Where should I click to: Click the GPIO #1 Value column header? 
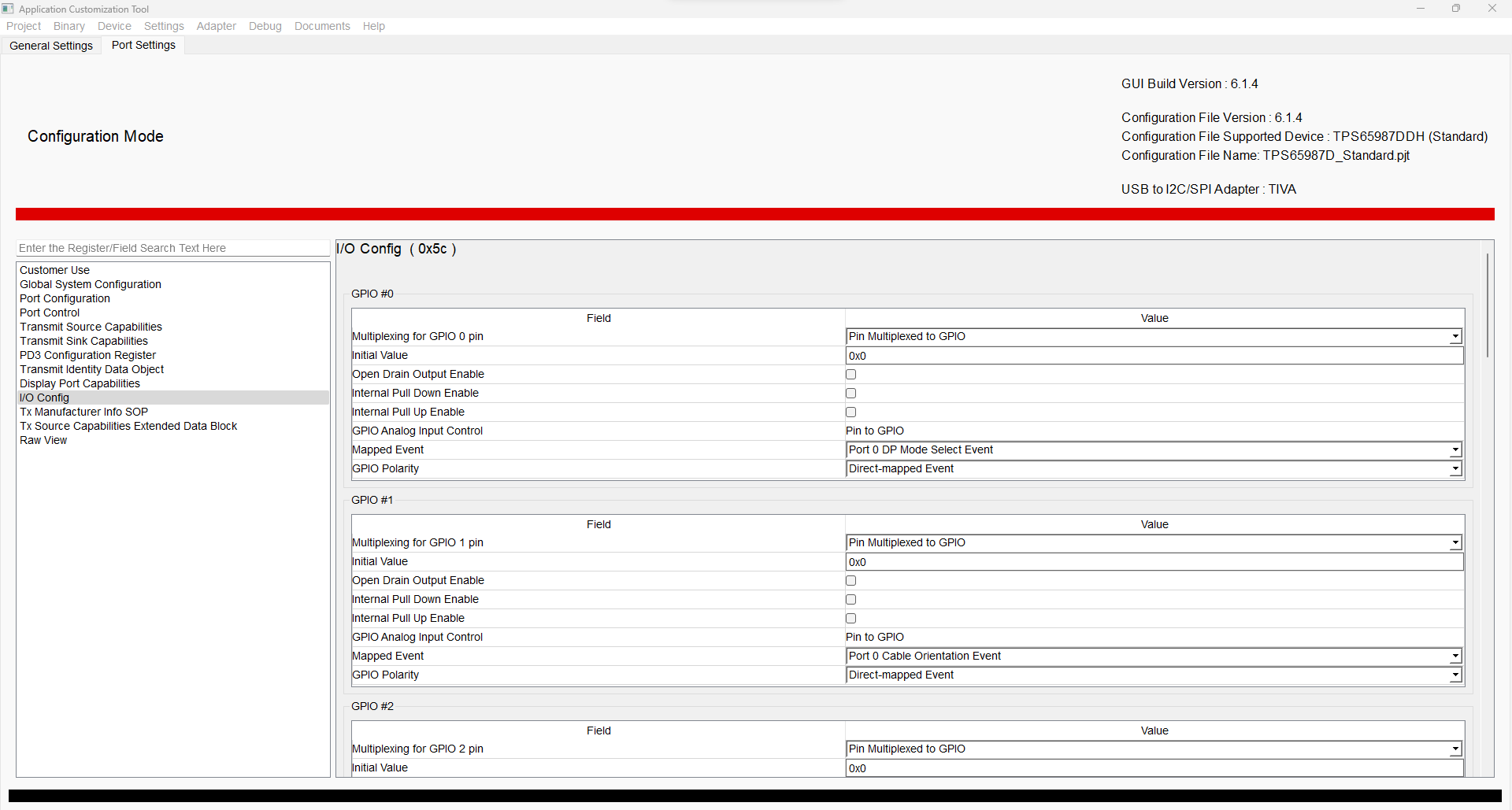click(x=1154, y=524)
